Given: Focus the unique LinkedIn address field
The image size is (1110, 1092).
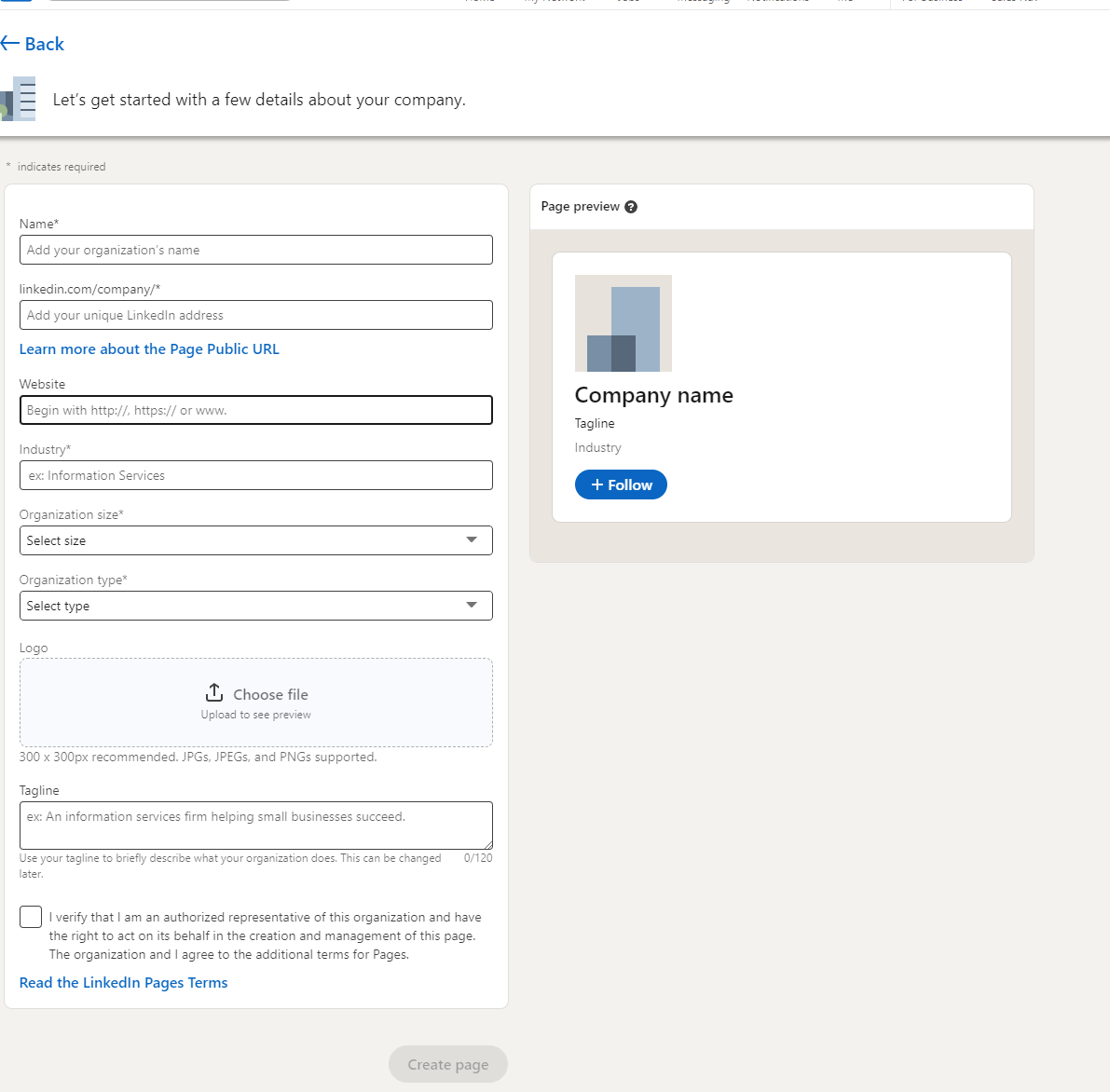Looking at the screenshot, I should click(x=255, y=315).
